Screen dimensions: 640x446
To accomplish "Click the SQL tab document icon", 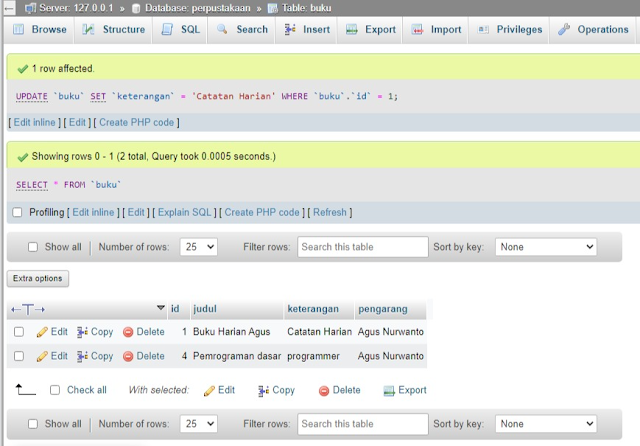I will tap(167, 29).
